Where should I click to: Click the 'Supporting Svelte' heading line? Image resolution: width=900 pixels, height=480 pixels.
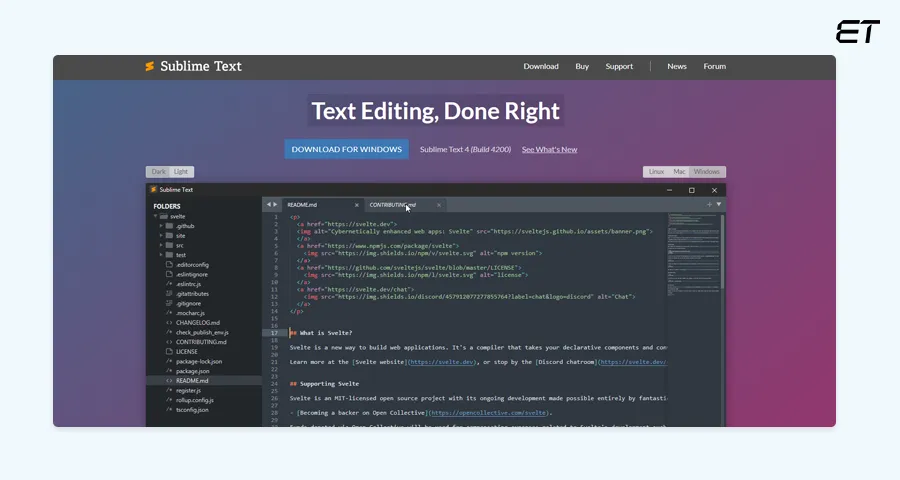tap(324, 384)
